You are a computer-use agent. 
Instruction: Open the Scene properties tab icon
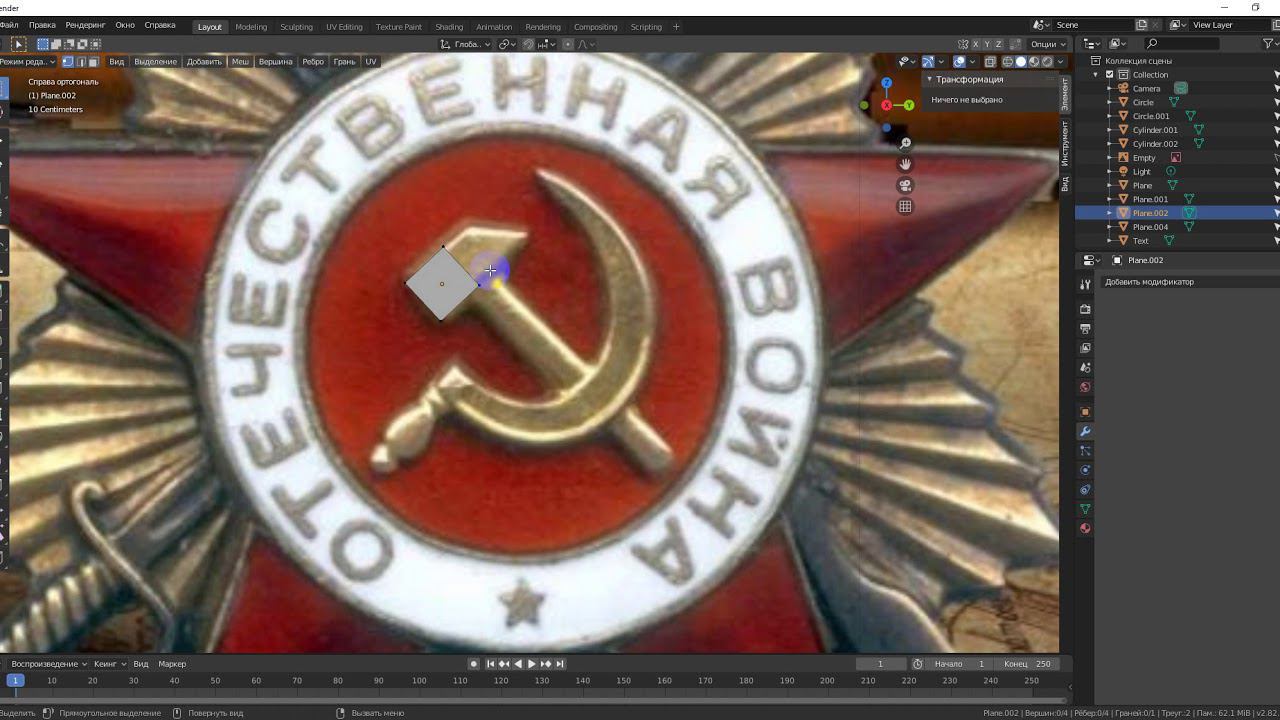1085,368
